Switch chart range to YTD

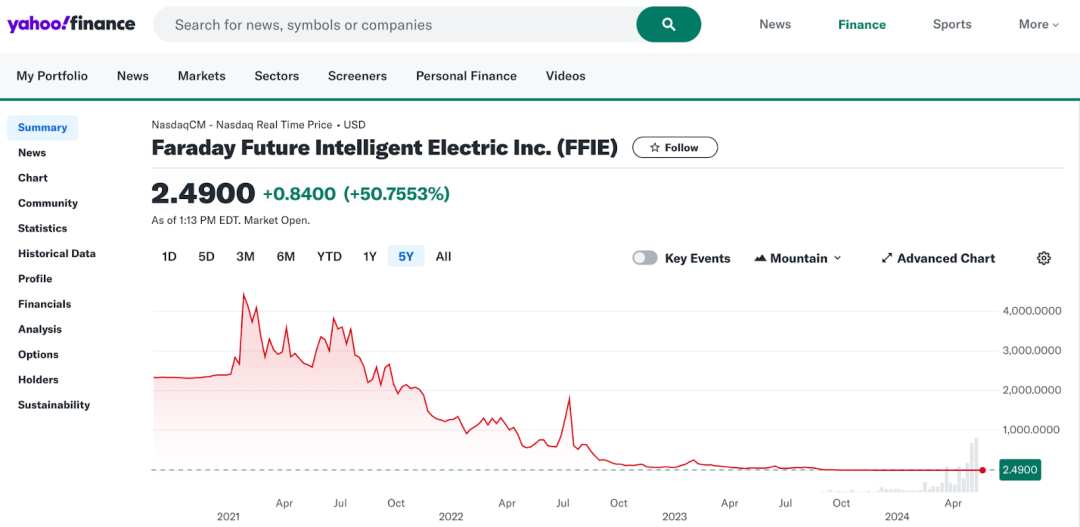[x=329, y=257]
